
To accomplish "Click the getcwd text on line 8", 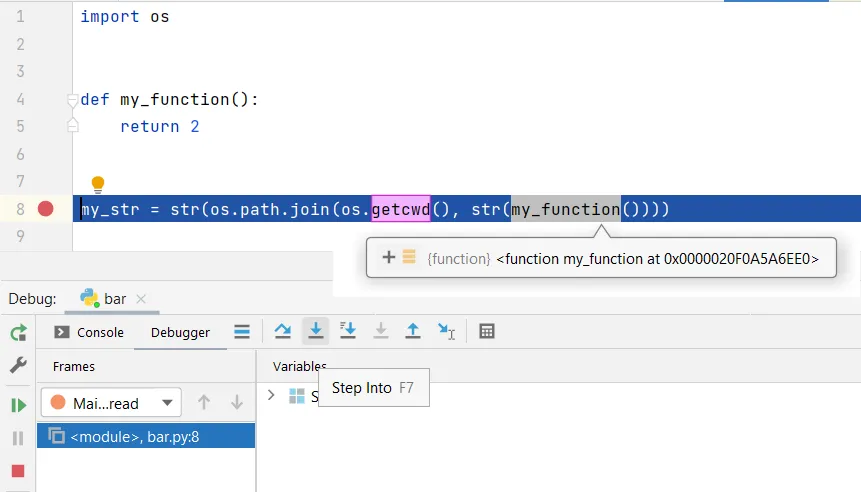I will click(x=401, y=209).
